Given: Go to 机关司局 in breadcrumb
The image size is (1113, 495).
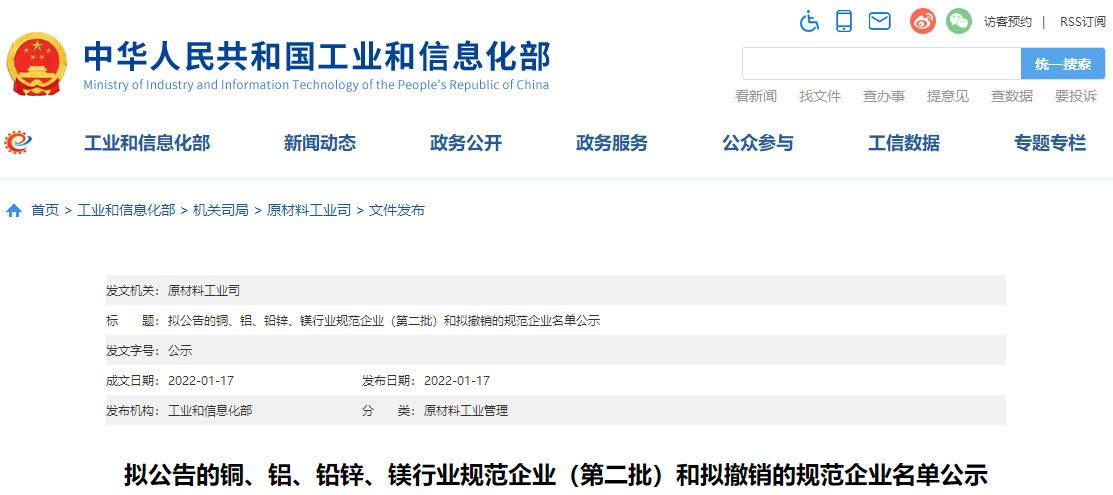Looking at the screenshot, I should point(221,211).
